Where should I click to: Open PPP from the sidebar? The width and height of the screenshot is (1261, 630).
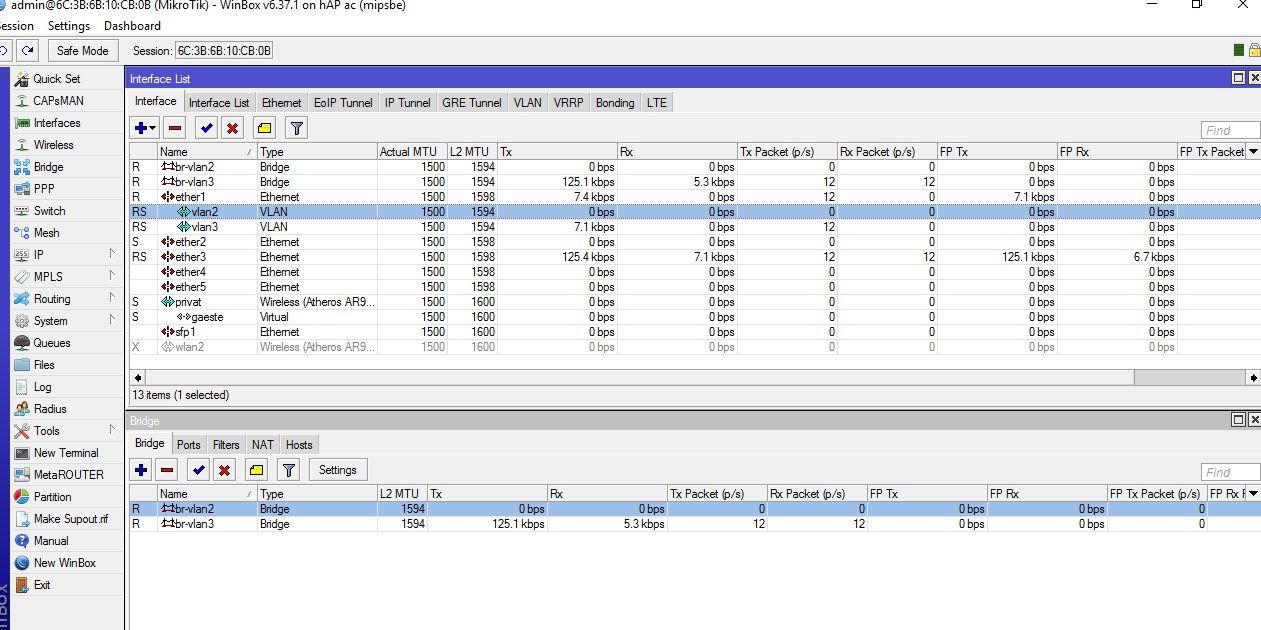44,189
